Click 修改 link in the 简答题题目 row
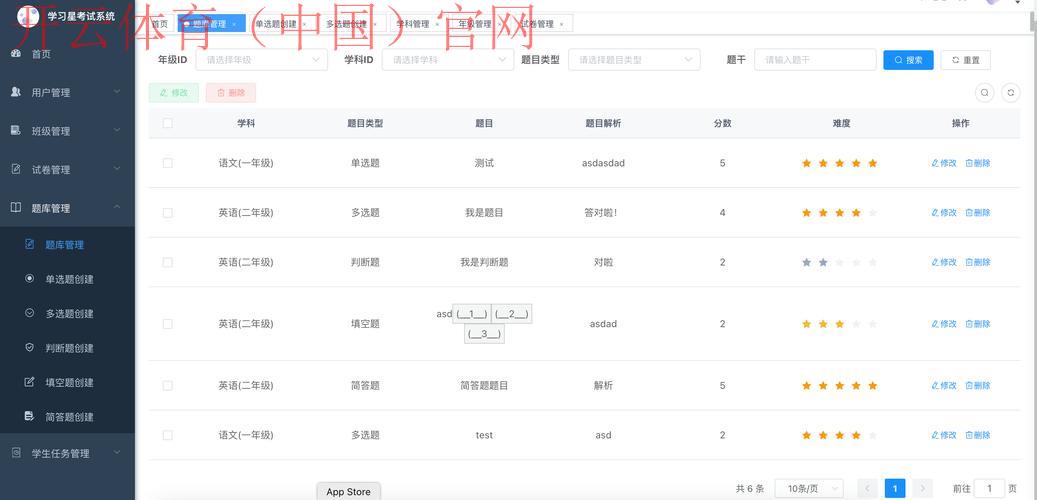This screenshot has width=1037, height=500. (944, 386)
